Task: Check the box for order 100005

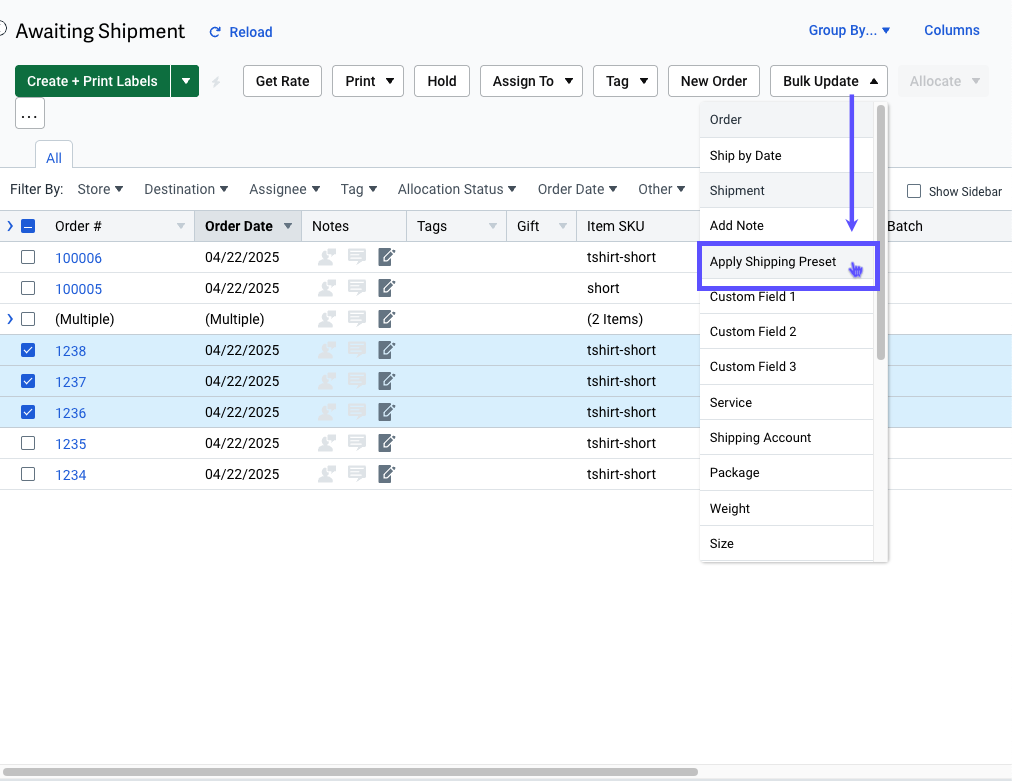Action: 28,288
